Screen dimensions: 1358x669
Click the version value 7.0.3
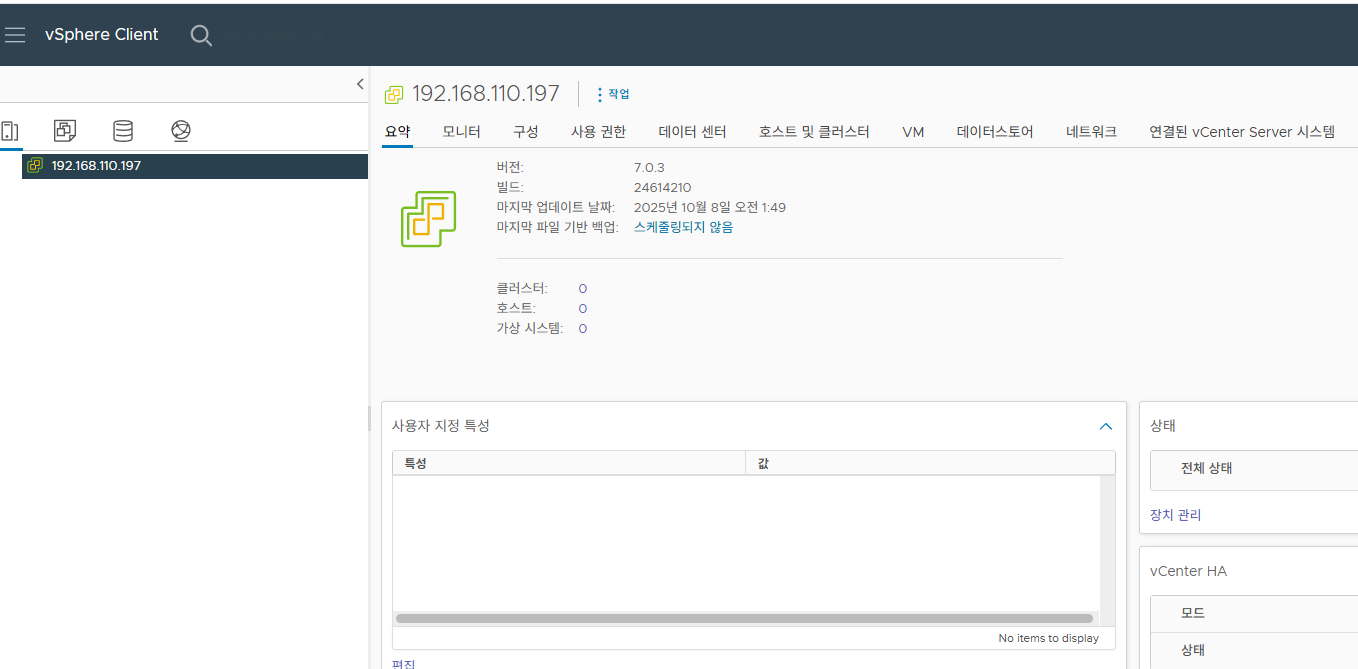(649, 167)
